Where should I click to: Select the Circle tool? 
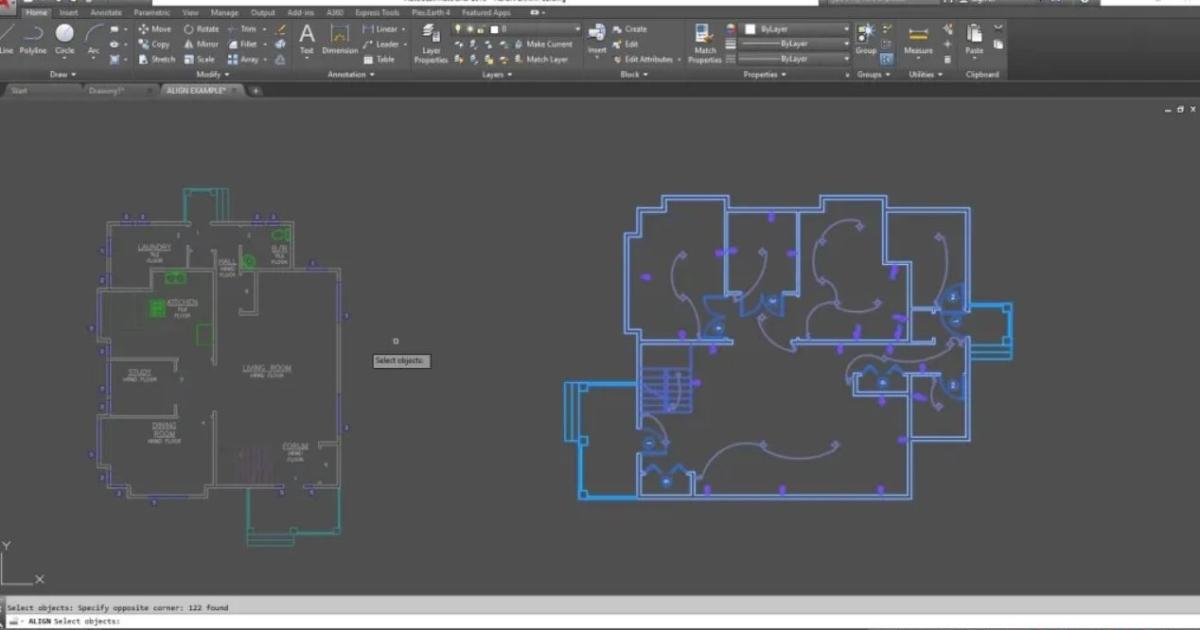click(x=65, y=38)
